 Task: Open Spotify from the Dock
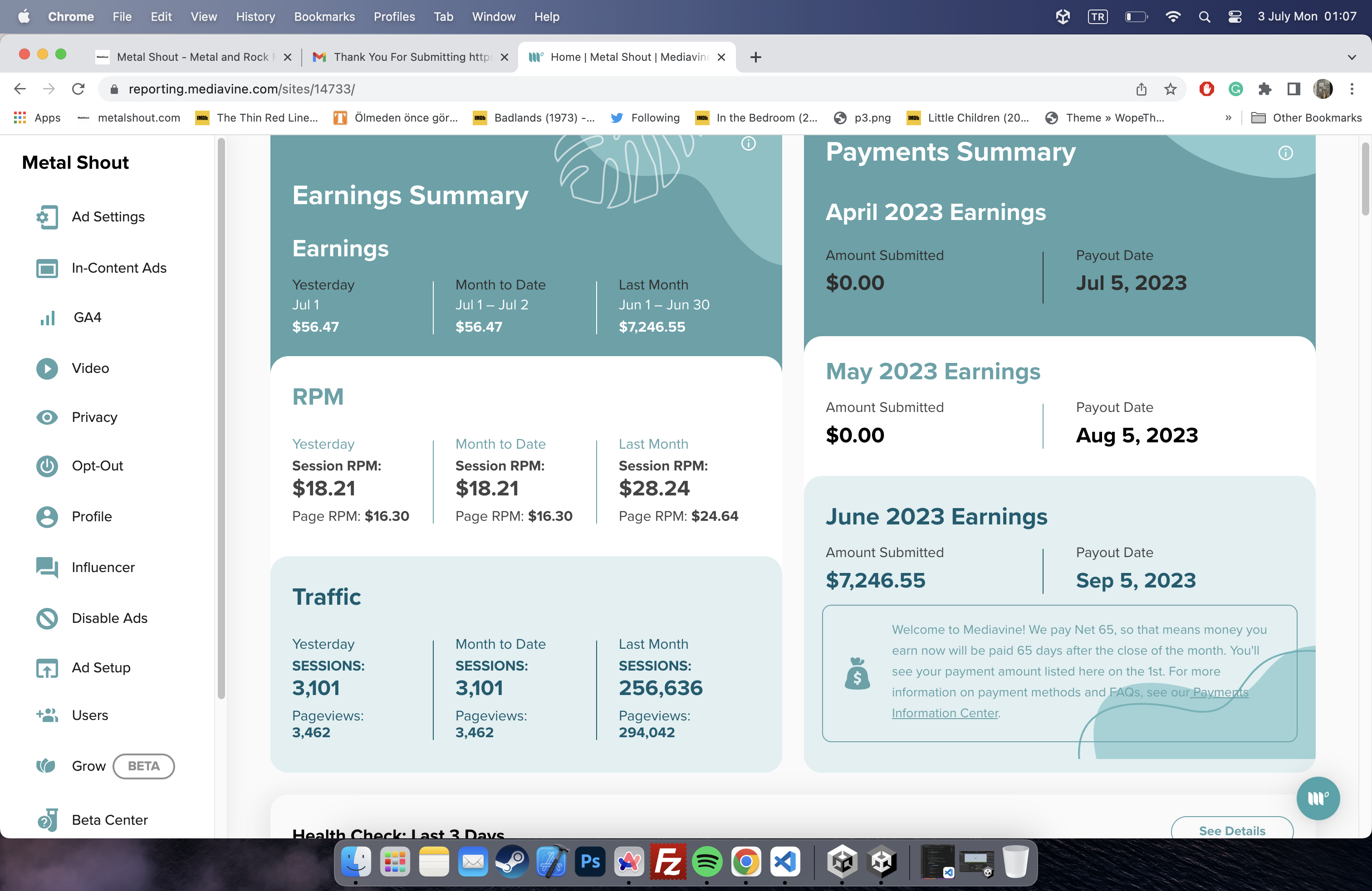point(707,862)
